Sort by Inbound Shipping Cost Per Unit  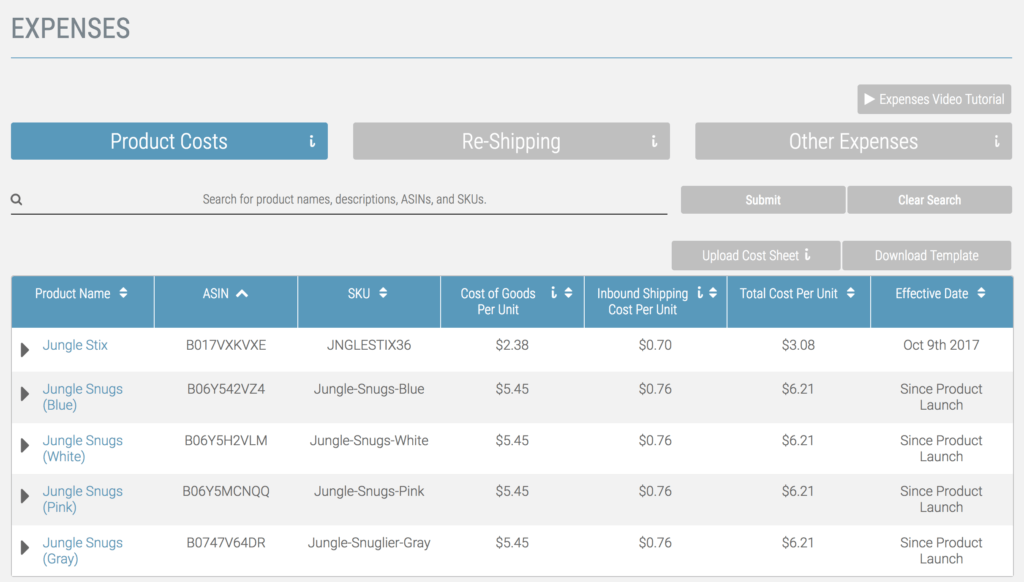click(713, 293)
